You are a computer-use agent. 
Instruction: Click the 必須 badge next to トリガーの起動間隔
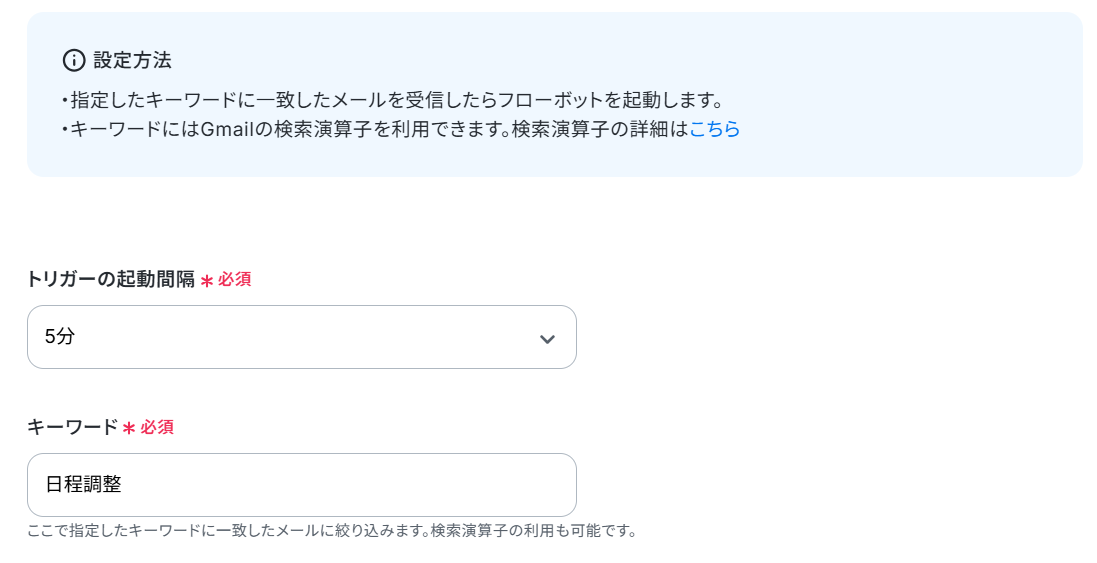point(235,279)
